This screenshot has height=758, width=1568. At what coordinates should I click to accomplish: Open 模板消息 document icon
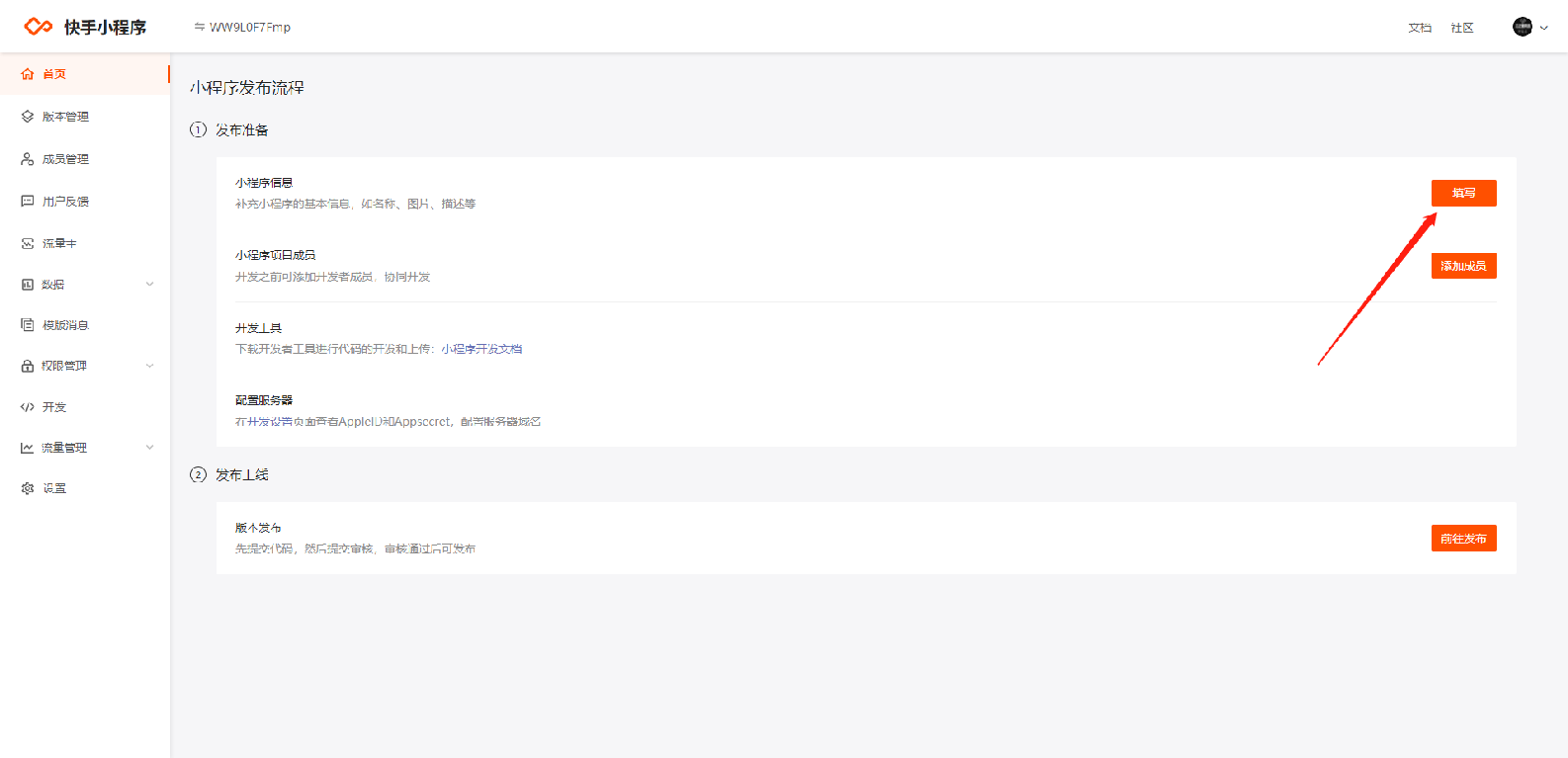[x=28, y=325]
